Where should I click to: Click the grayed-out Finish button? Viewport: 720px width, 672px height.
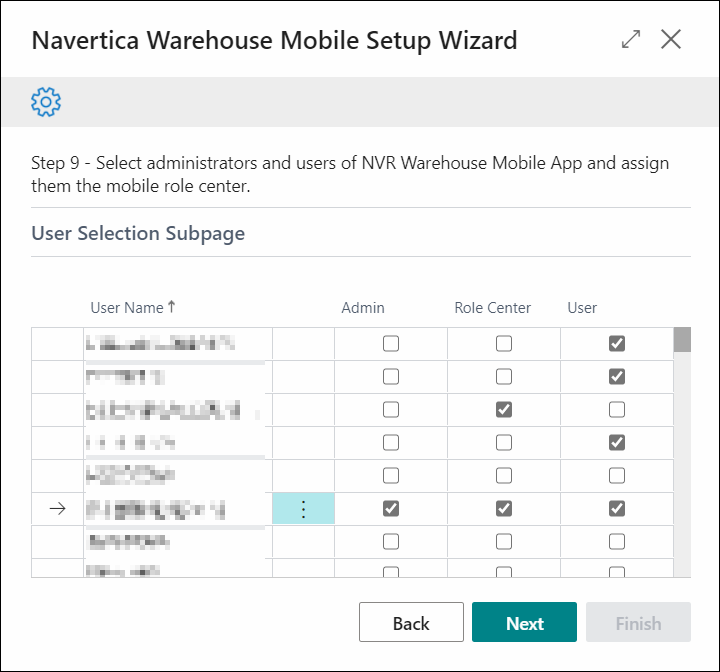(x=638, y=622)
